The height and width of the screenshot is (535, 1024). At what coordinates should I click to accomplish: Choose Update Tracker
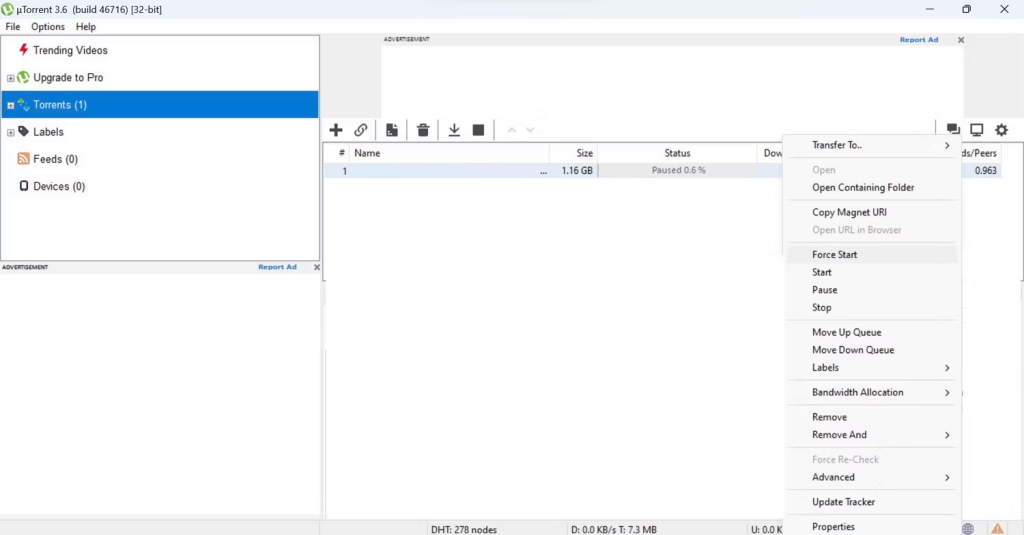pyautogui.click(x=872, y=502)
